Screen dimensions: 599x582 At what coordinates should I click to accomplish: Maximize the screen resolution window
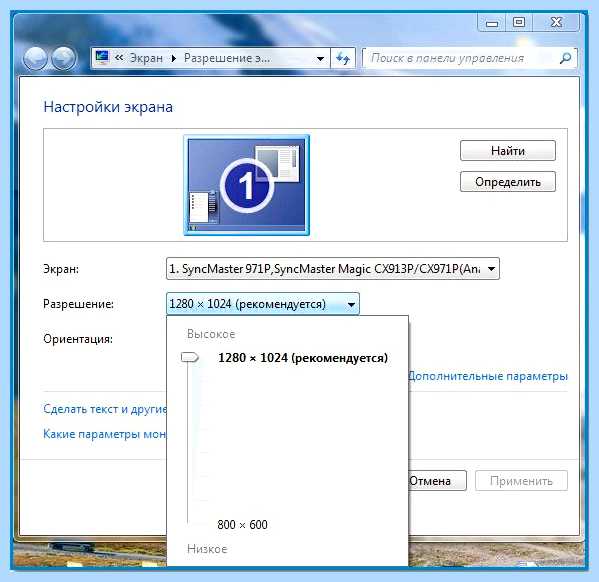[x=519, y=23]
